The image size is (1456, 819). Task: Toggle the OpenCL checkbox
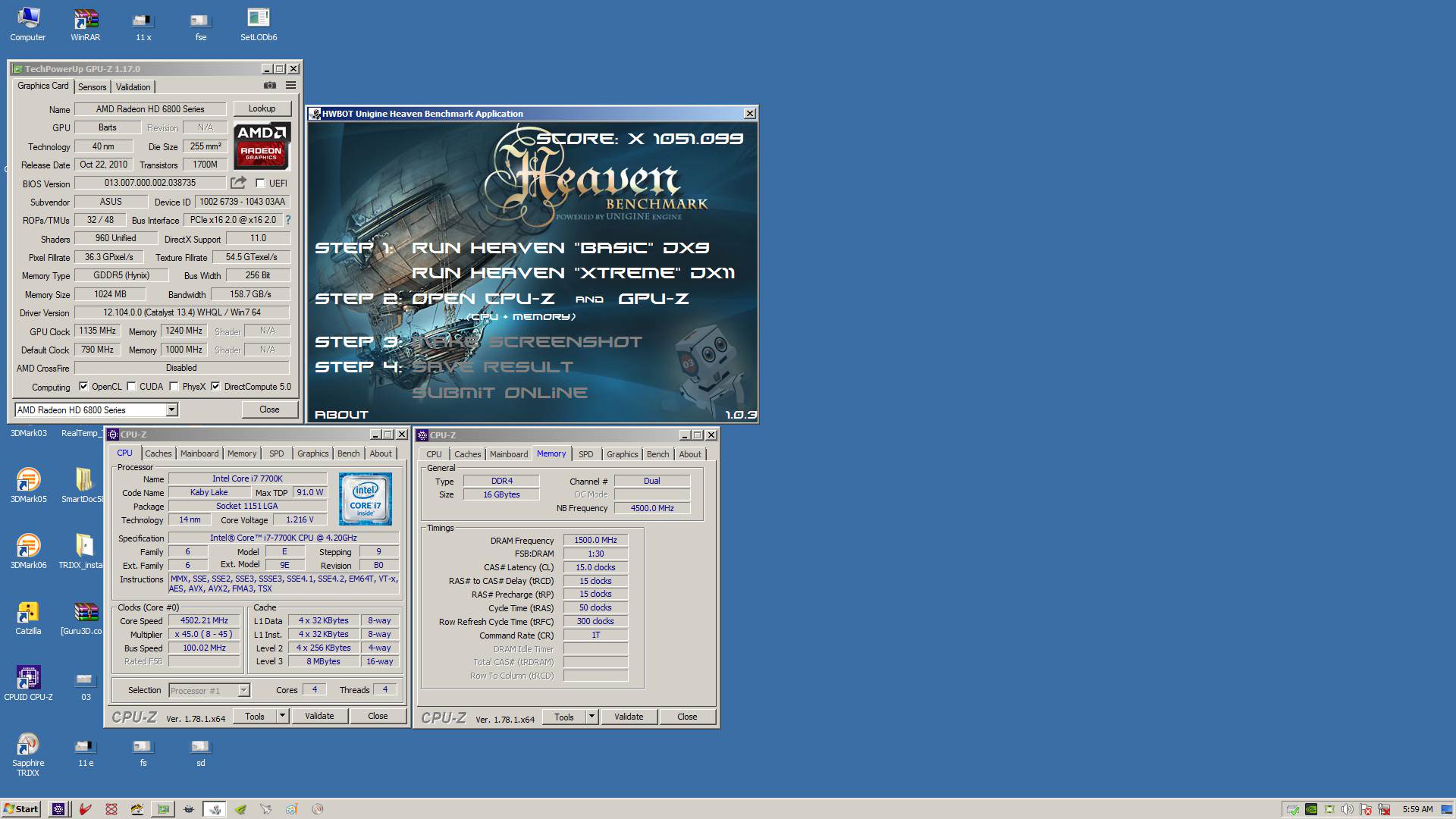(x=83, y=387)
